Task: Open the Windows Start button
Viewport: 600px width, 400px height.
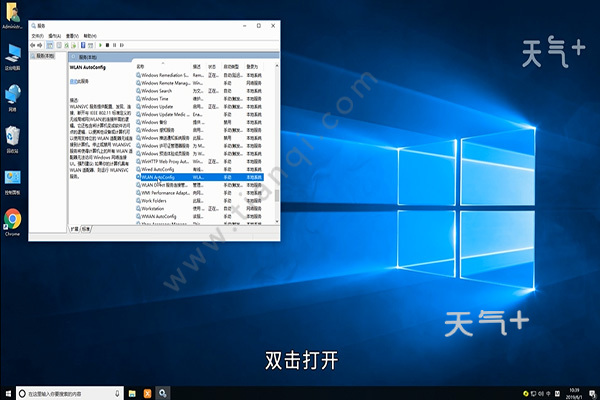Action: pyautogui.click(x=8, y=393)
